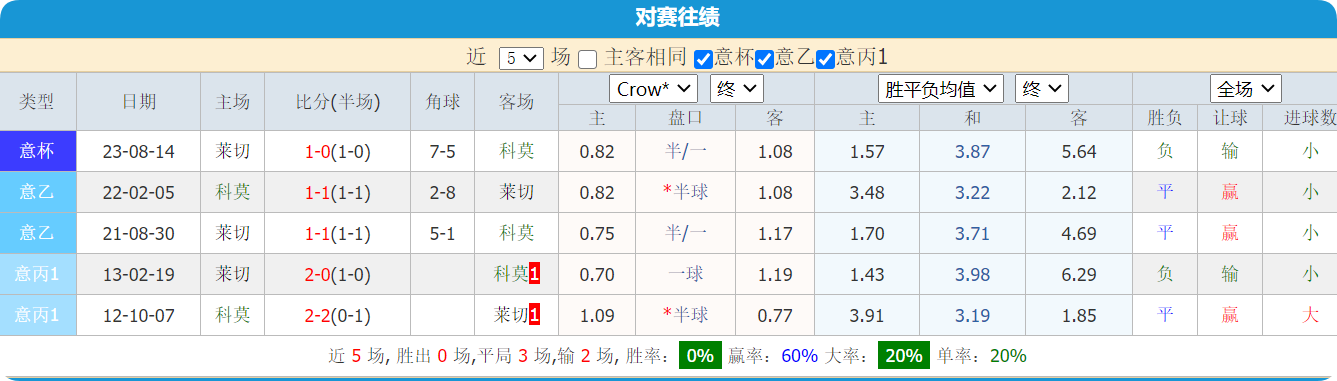The height and width of the screenshot is (381, 1337).
Task: Open home team 莱切 in the 23-08-14 row
Action: (233, 152)
